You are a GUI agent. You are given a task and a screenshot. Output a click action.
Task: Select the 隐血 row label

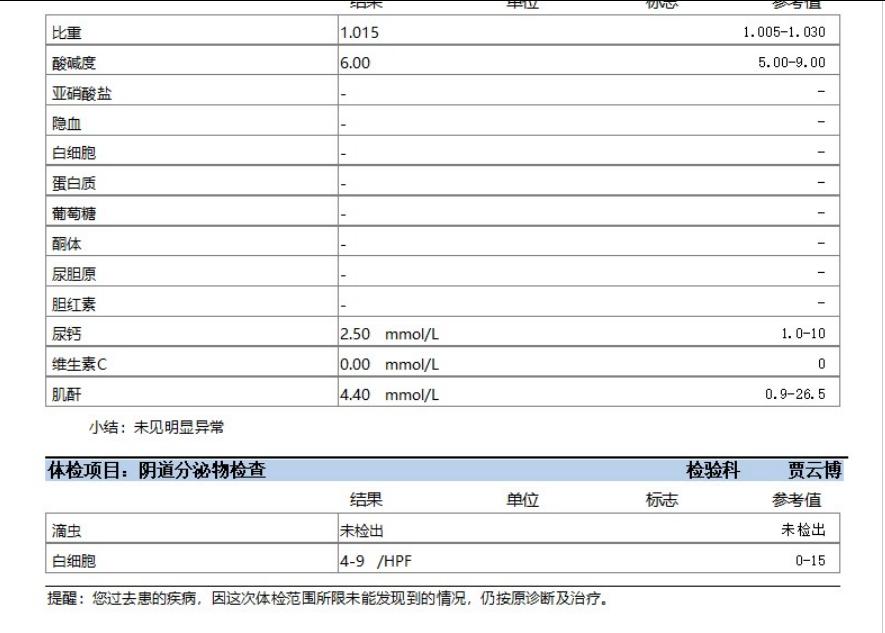(x=66, y=124)
